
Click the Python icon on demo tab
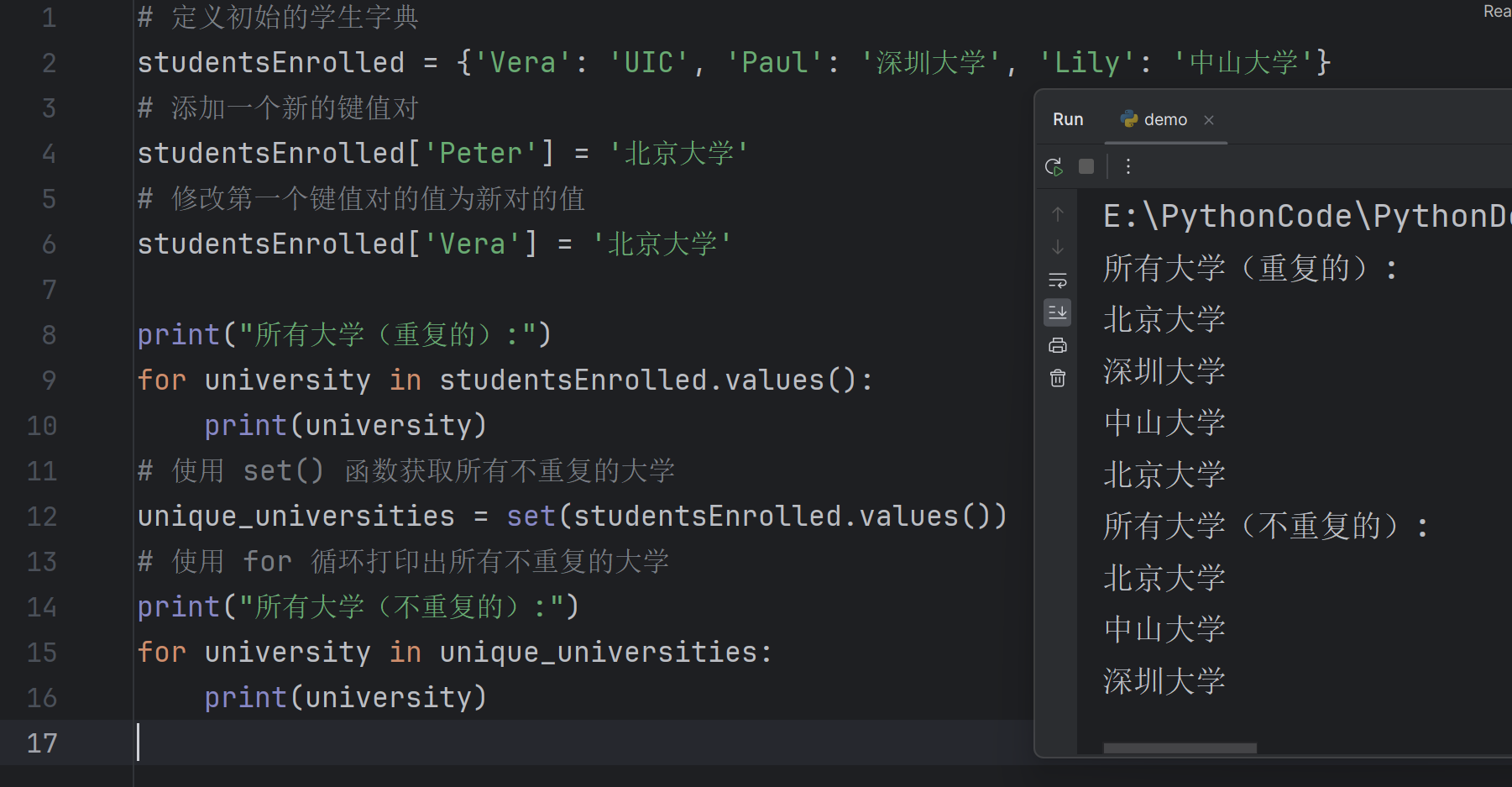(1129, 119)
